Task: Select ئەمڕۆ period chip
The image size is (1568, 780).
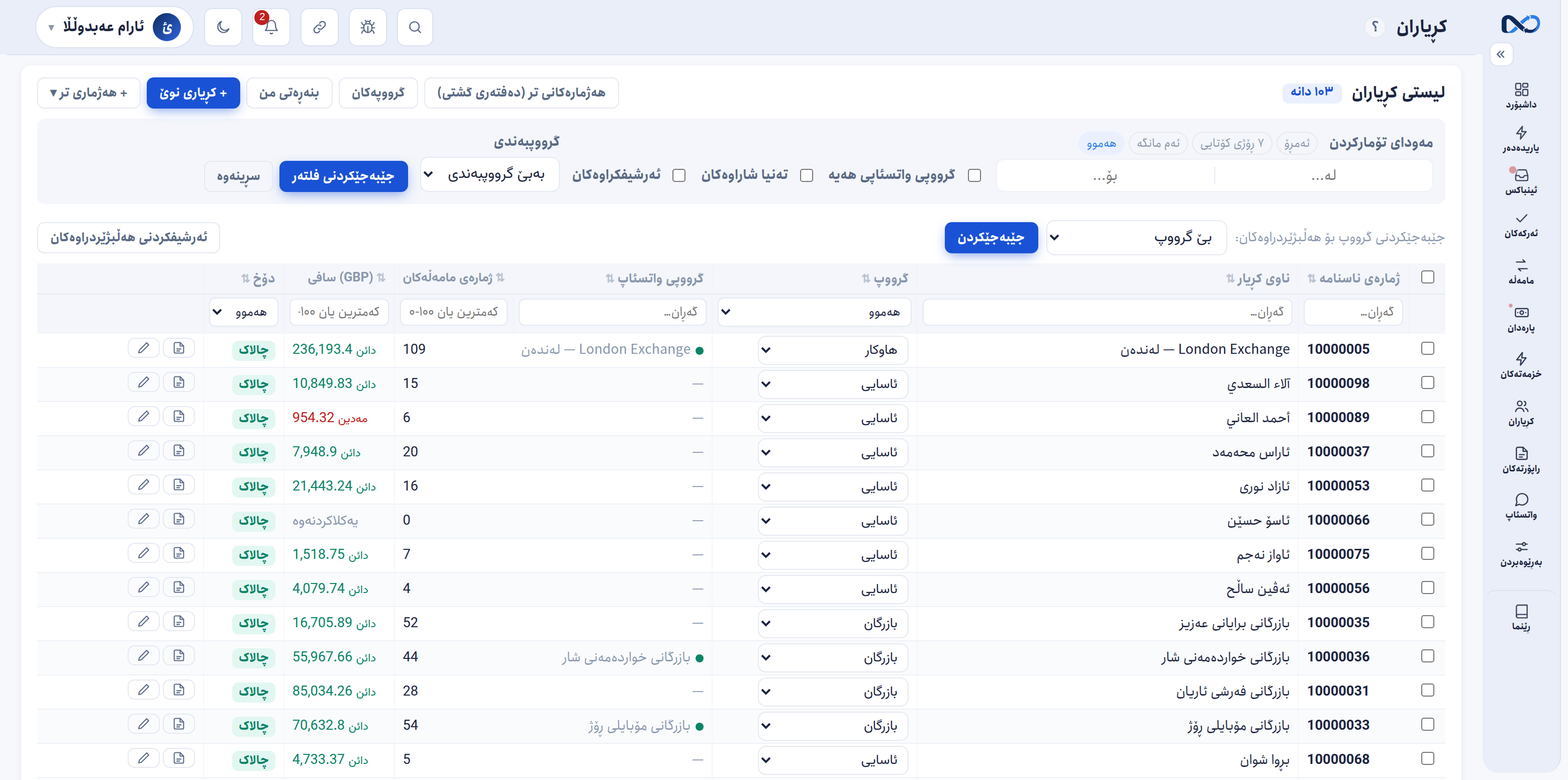Action: click(1297, 143)
